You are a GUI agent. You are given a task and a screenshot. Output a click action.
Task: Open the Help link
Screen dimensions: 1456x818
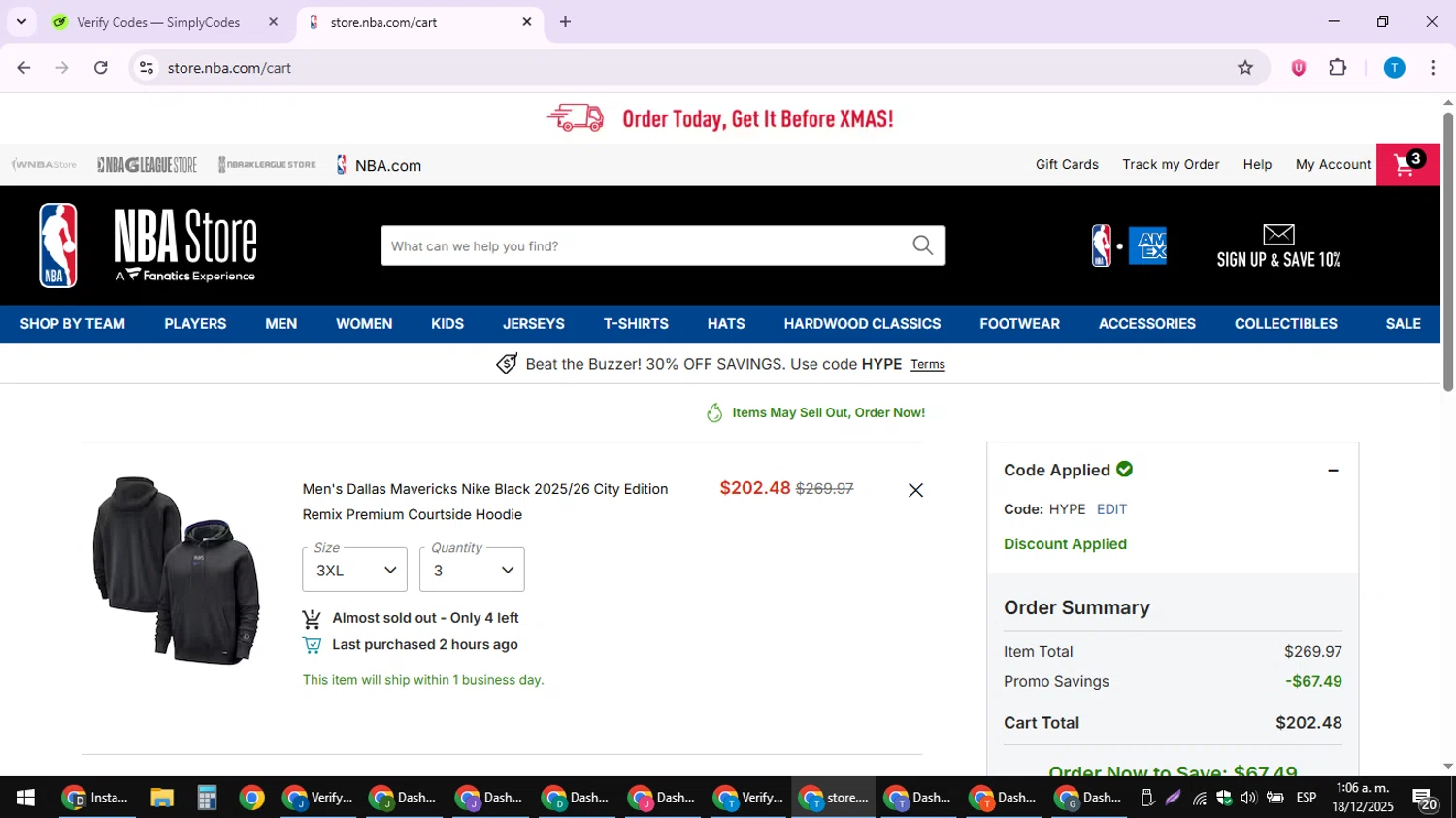tap(1257, 164)
